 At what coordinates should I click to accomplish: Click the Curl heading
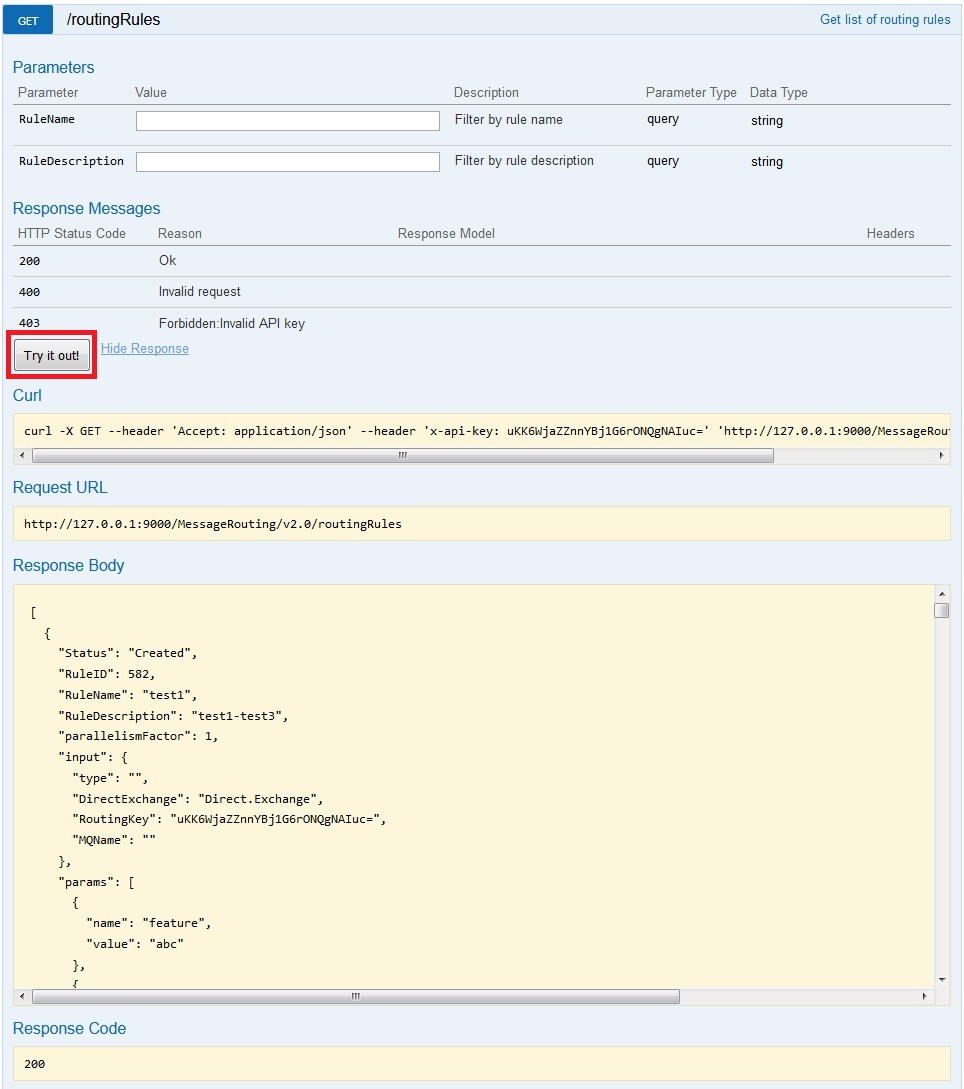tap(27, 395)
